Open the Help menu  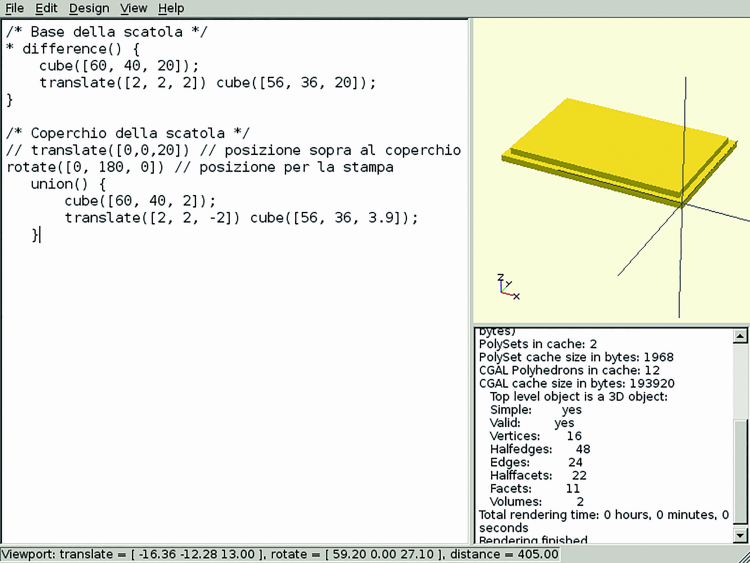point(171,8)
